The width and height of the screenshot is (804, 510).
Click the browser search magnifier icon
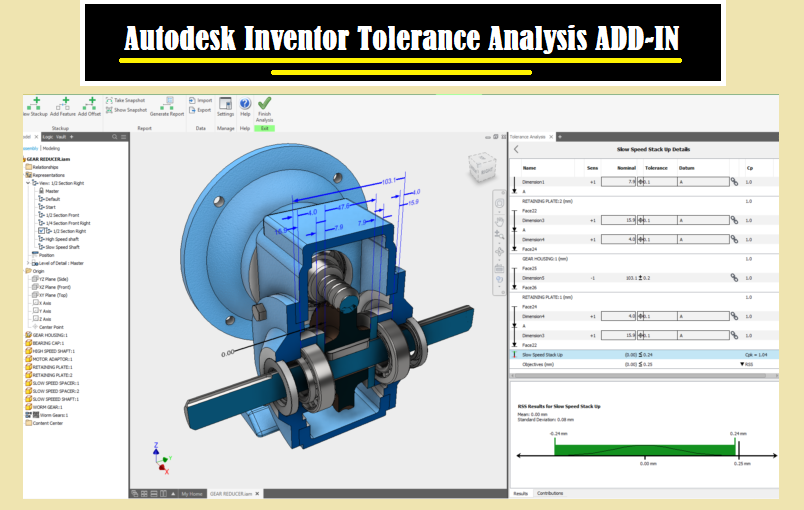(x=115, y=137)
